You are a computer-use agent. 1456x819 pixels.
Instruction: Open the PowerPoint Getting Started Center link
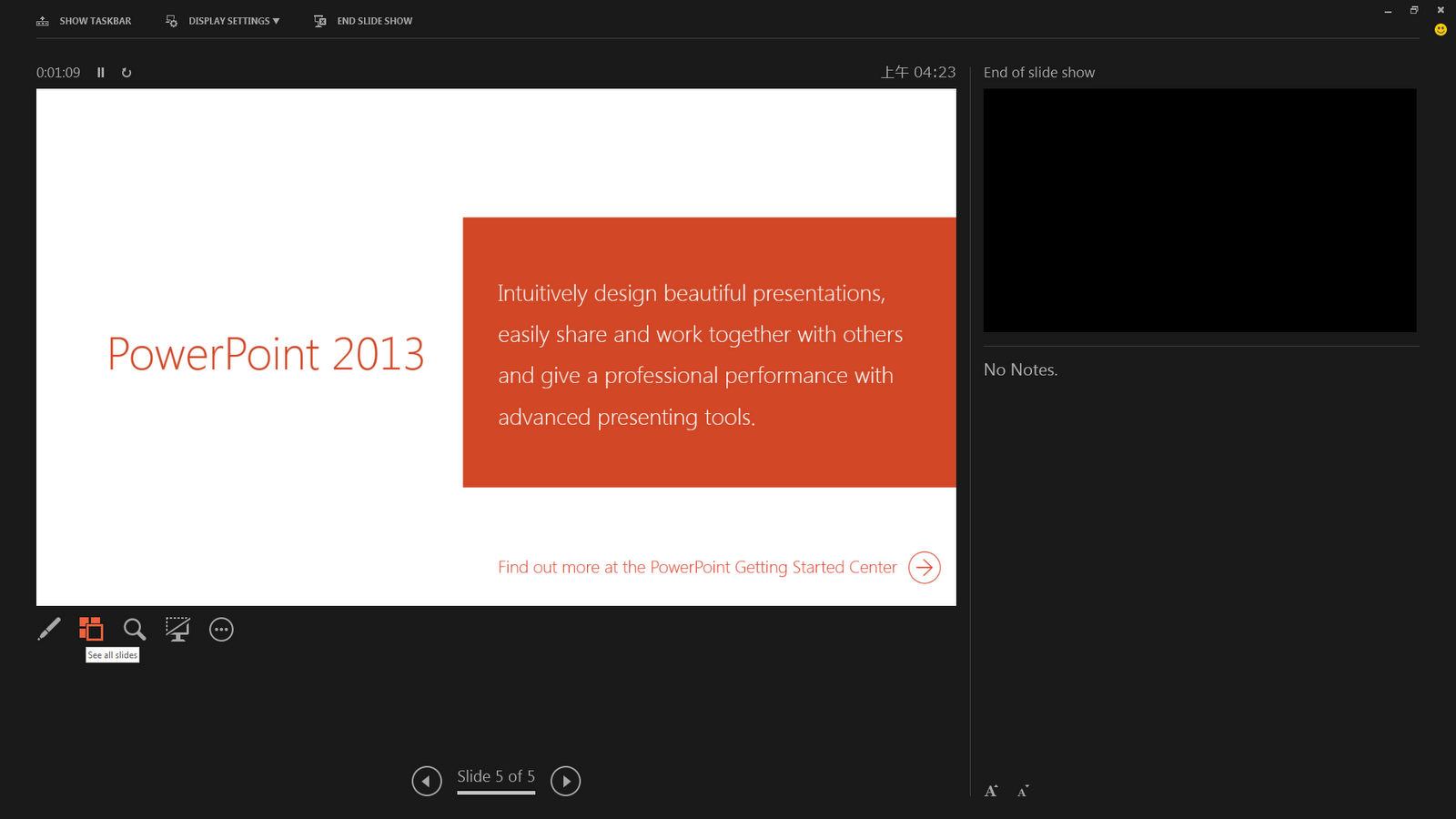(x=697, y=567)
